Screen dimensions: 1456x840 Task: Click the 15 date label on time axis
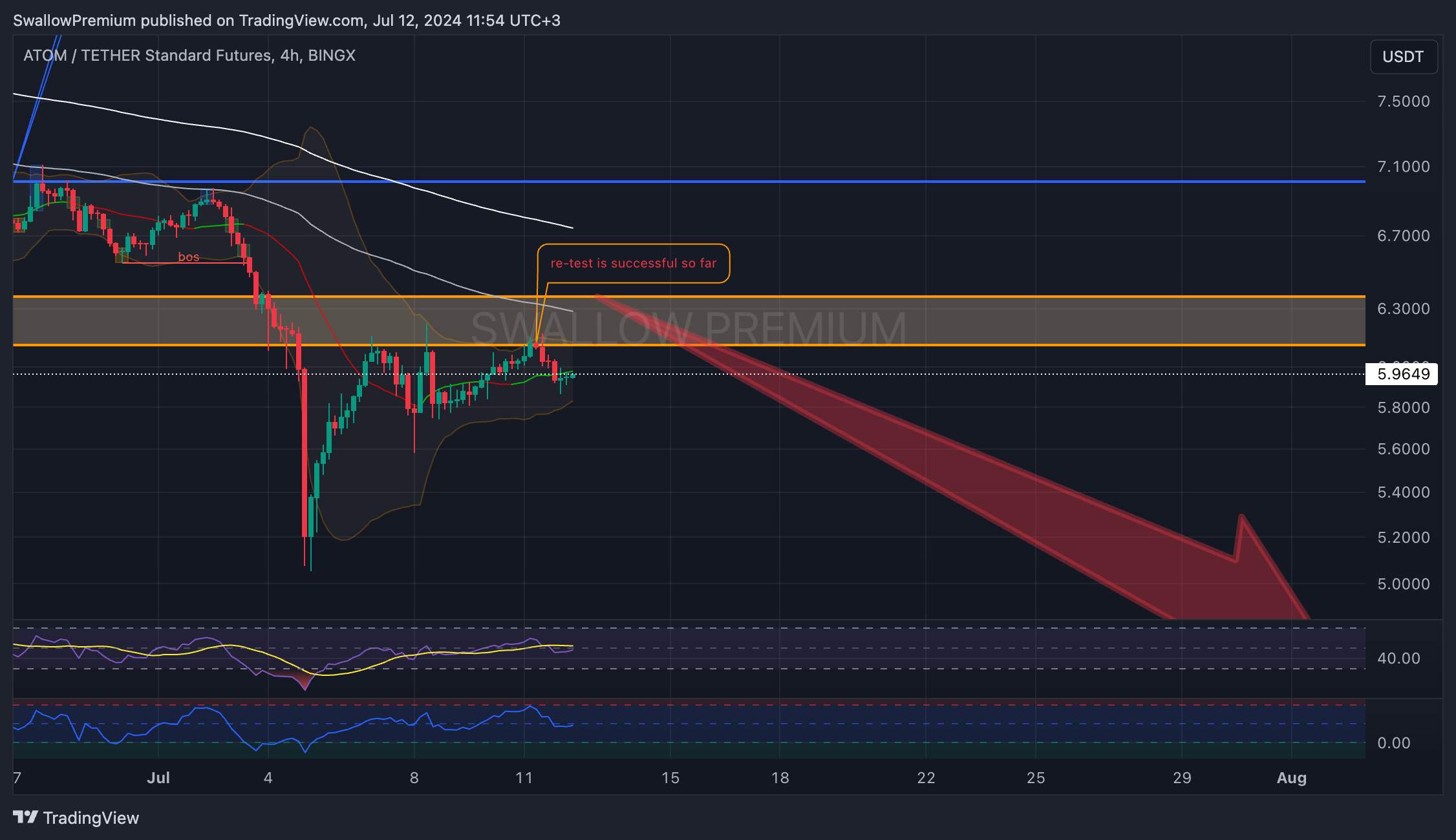coord(670,778)
